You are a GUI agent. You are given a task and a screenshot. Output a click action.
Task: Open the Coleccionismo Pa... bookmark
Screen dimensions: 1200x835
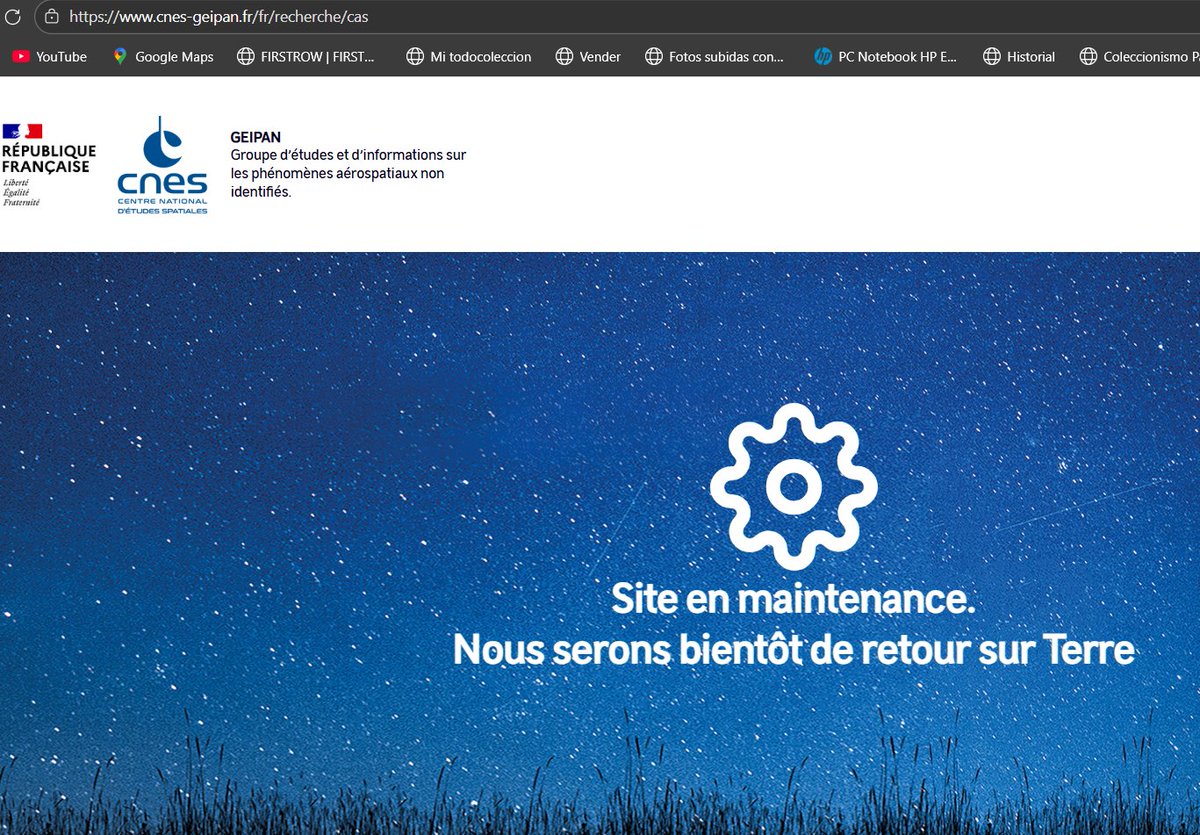[x=1150, y=57]
